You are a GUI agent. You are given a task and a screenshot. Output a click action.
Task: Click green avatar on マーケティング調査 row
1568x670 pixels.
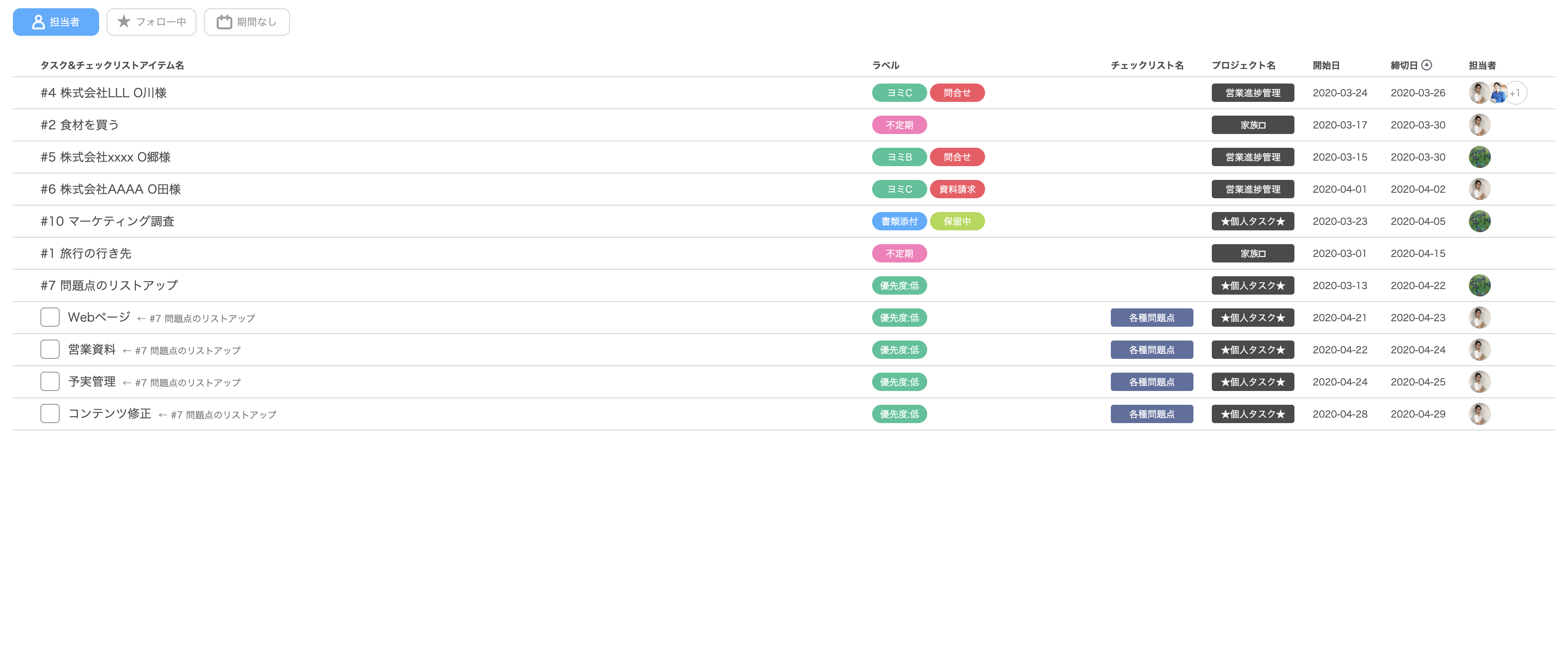[x=1479, y=222]
